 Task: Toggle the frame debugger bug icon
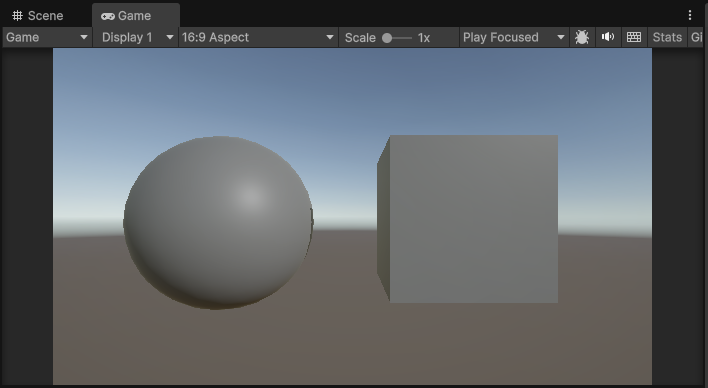582,37
